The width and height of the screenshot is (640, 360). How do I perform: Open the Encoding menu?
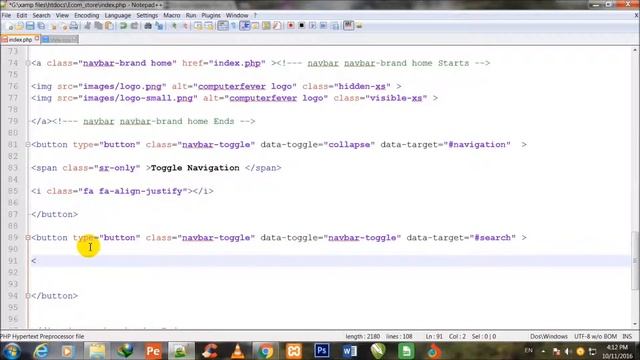87,16
